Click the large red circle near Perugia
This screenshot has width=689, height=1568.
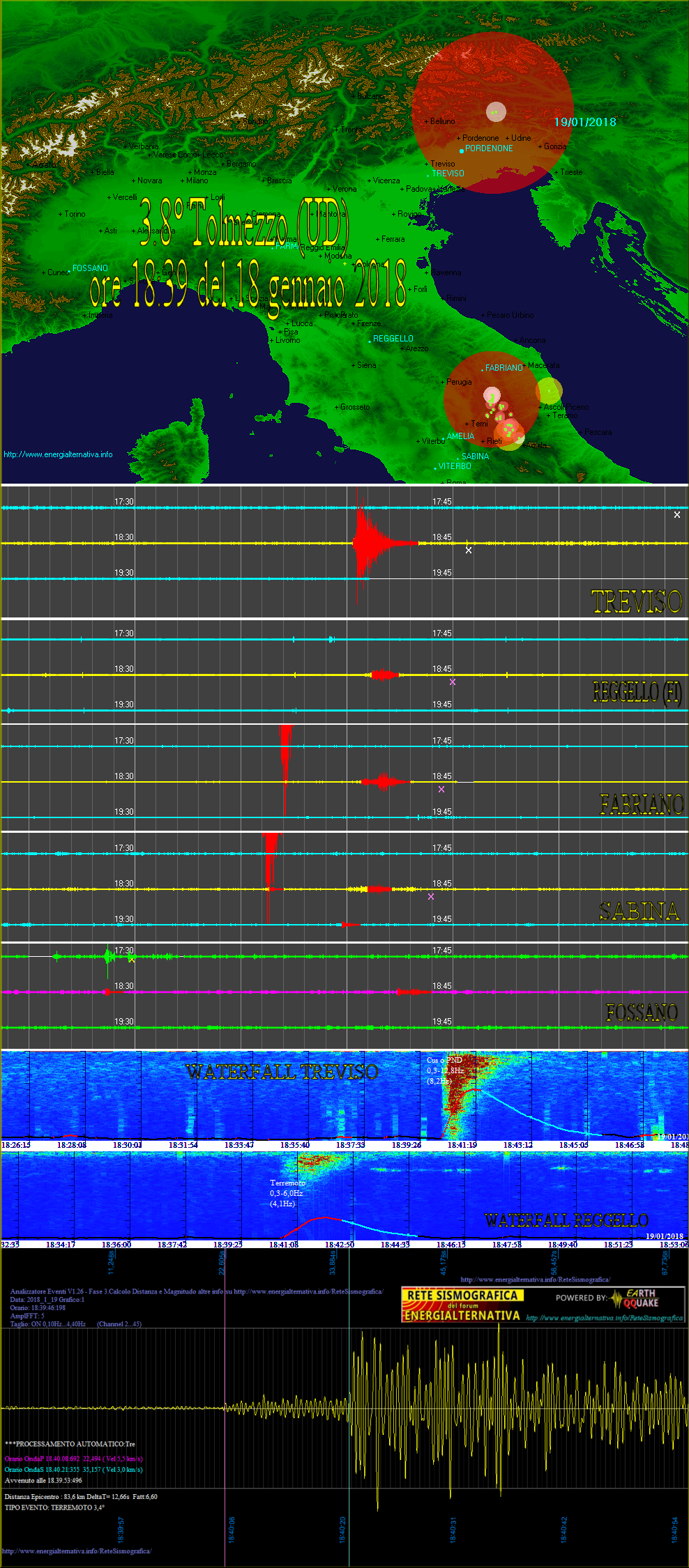pos(492,400)
